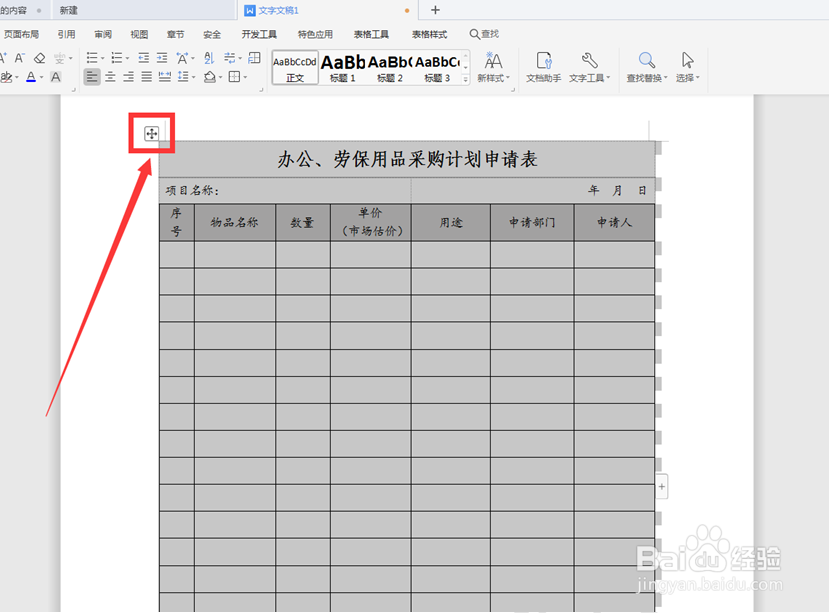Click the 查找替换 find and replace icon

(646, 60)
